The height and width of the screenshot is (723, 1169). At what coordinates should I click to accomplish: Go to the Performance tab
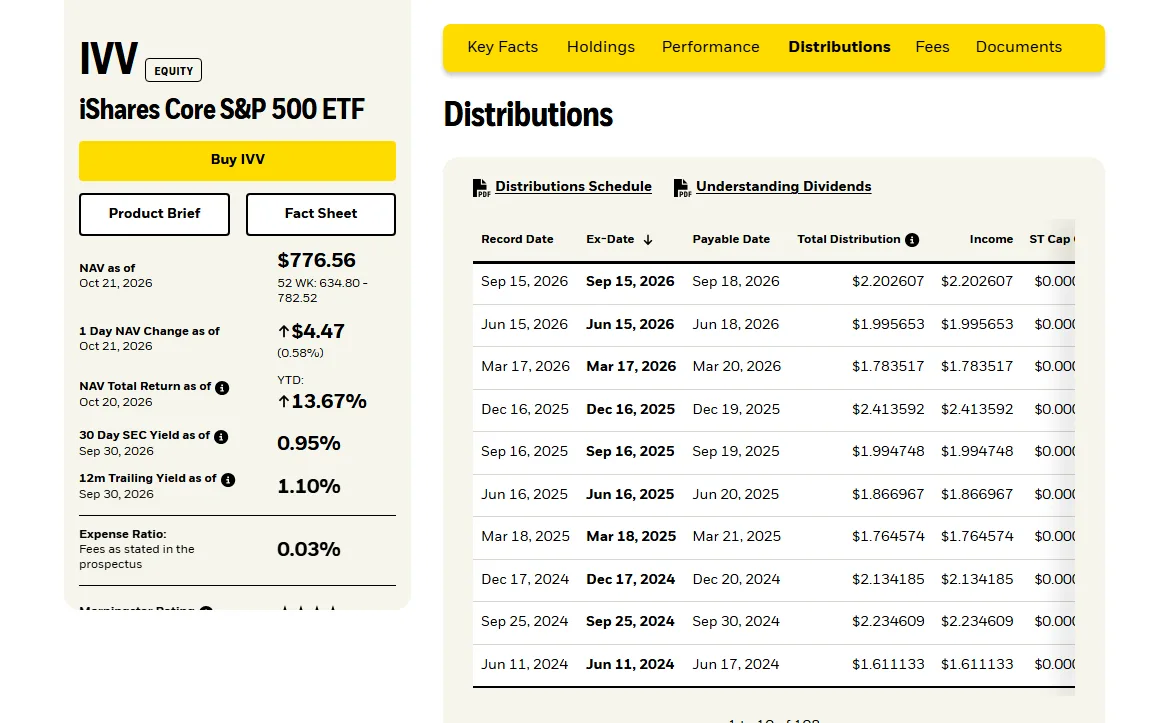tap(710, 47)
